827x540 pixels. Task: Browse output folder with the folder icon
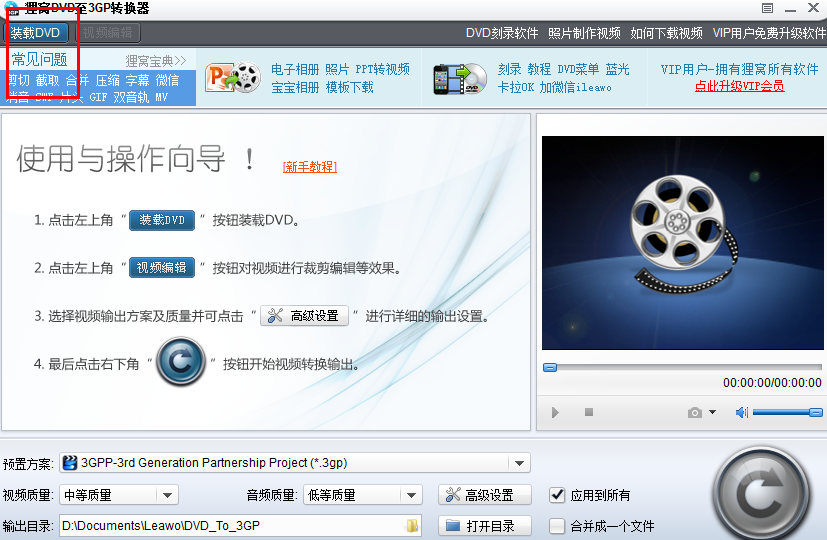[412, 525]
